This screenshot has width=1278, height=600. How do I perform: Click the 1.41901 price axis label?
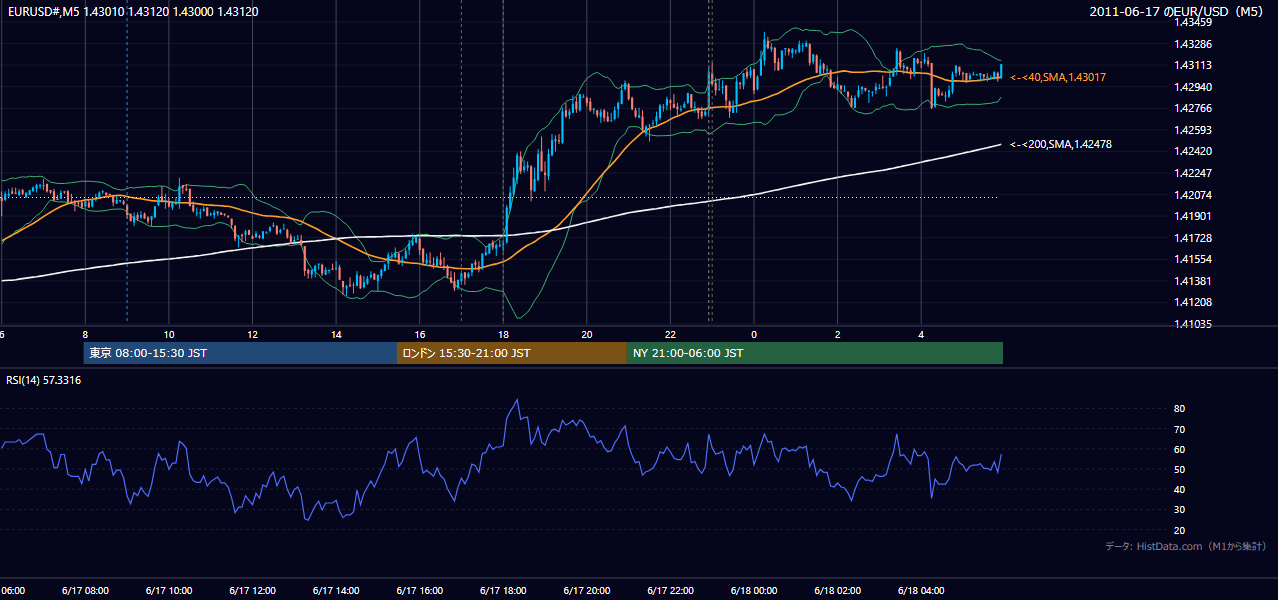(1193, 216)
